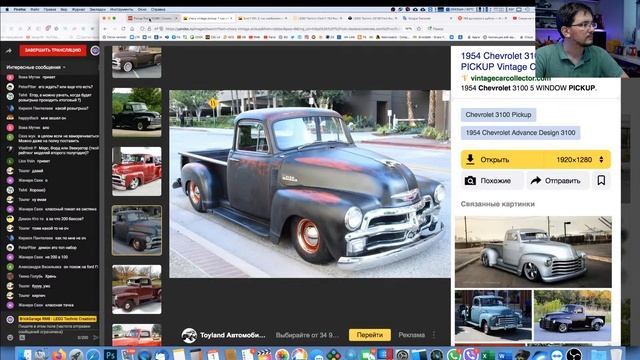Image resolution: width=640 pixels, height=360 pixels.
Task: Open channel avatar in chat header
Action: pos(95,50)
